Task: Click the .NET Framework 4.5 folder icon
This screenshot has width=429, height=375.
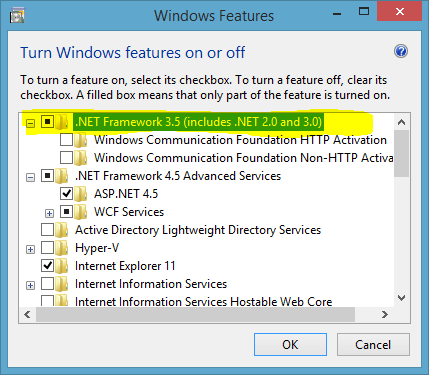Action: pyautogui.click(x=62, y=176)
